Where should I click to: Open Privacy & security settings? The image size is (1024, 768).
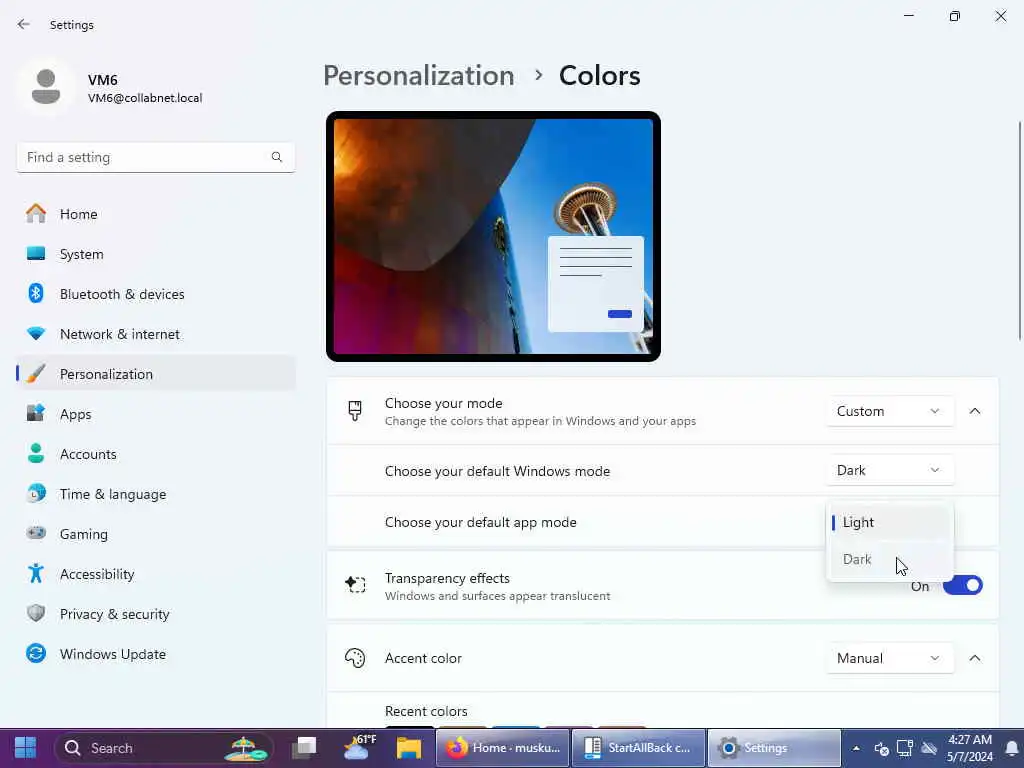coord(156,614)
